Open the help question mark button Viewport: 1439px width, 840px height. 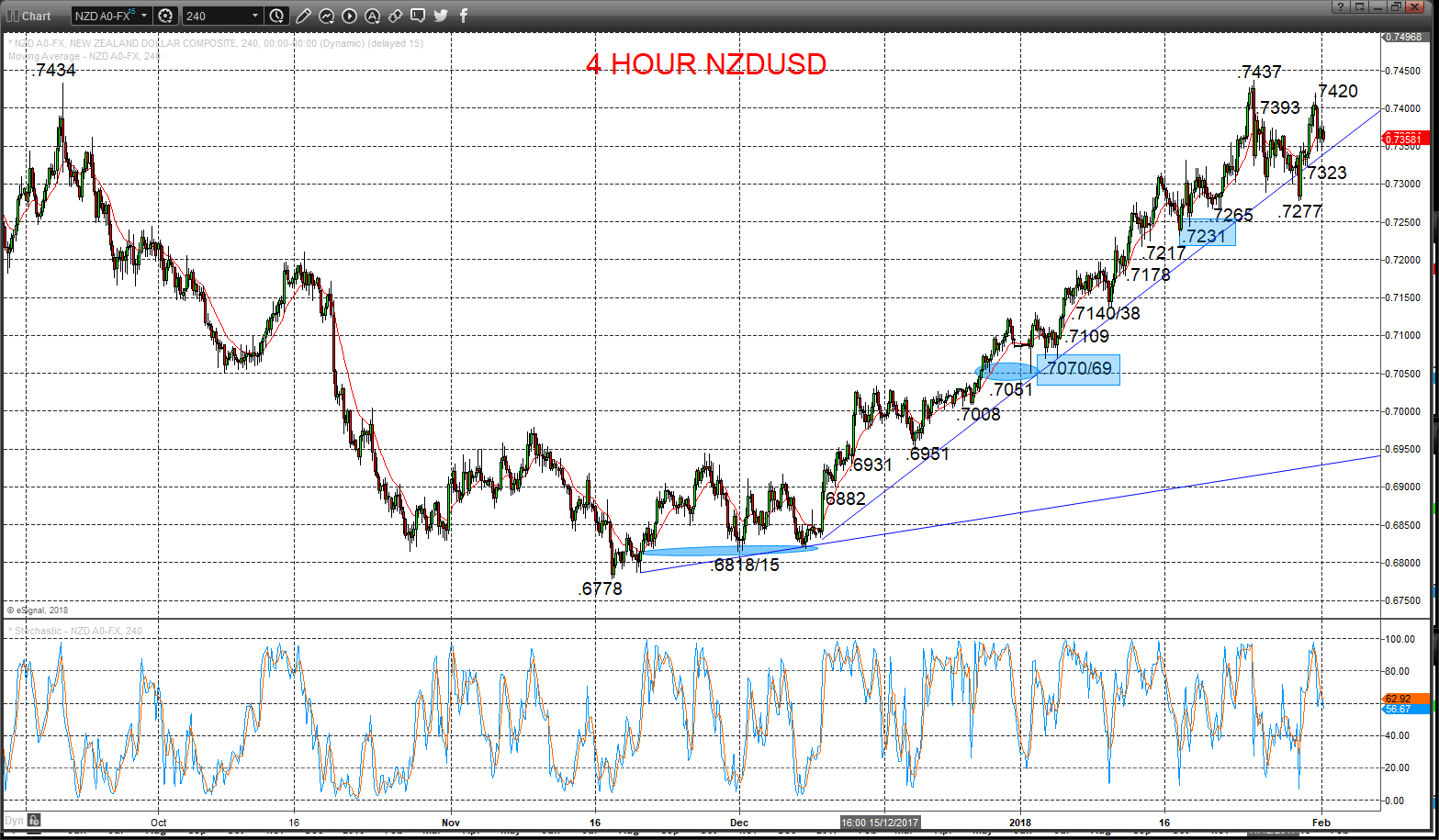[1341, 7]
